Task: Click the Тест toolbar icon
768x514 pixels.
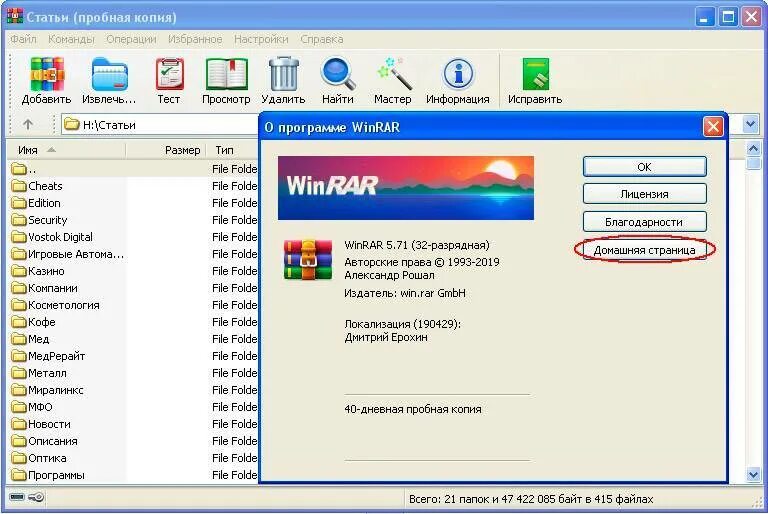Action: (x=169, y=73)
